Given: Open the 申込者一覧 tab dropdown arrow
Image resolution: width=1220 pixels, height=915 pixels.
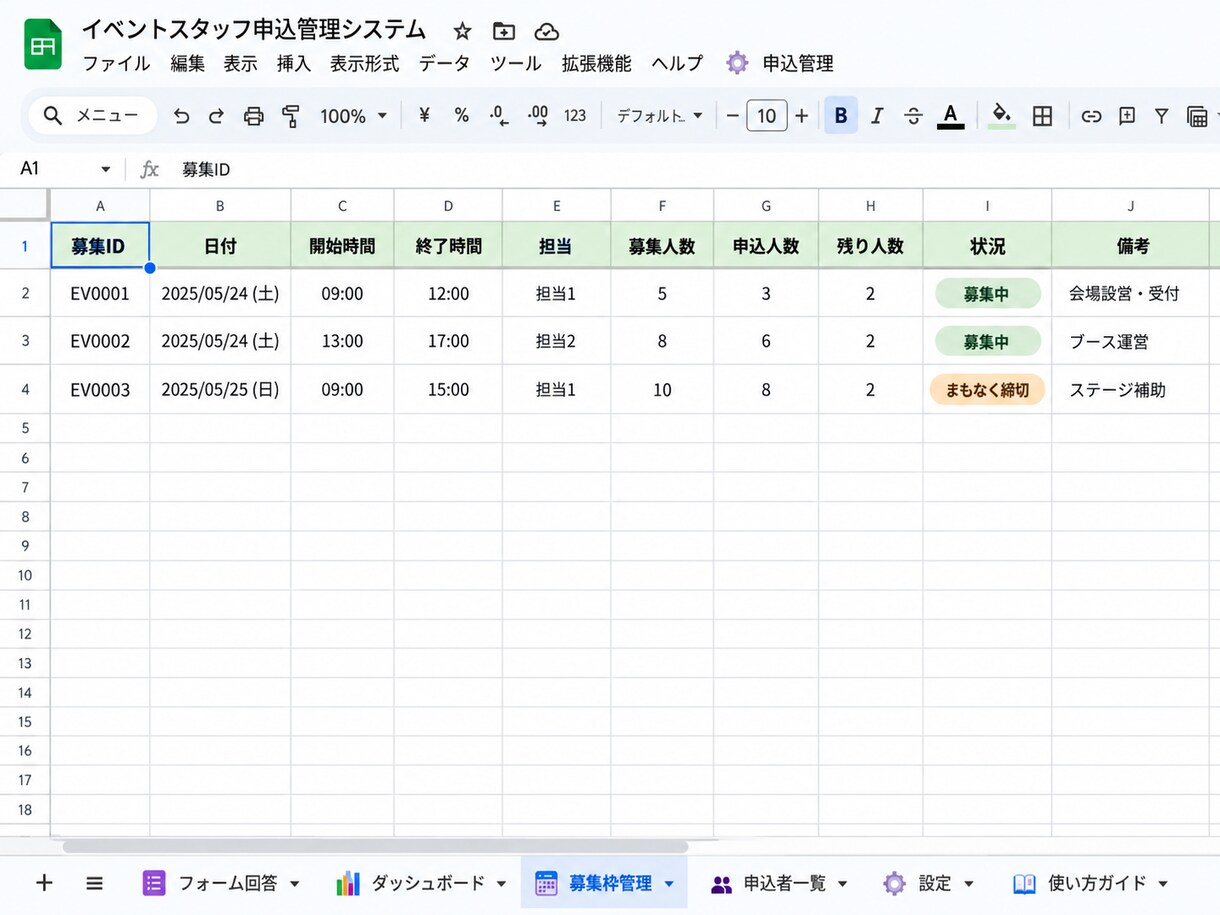Looking at the screenshot, I should [842, 883].
